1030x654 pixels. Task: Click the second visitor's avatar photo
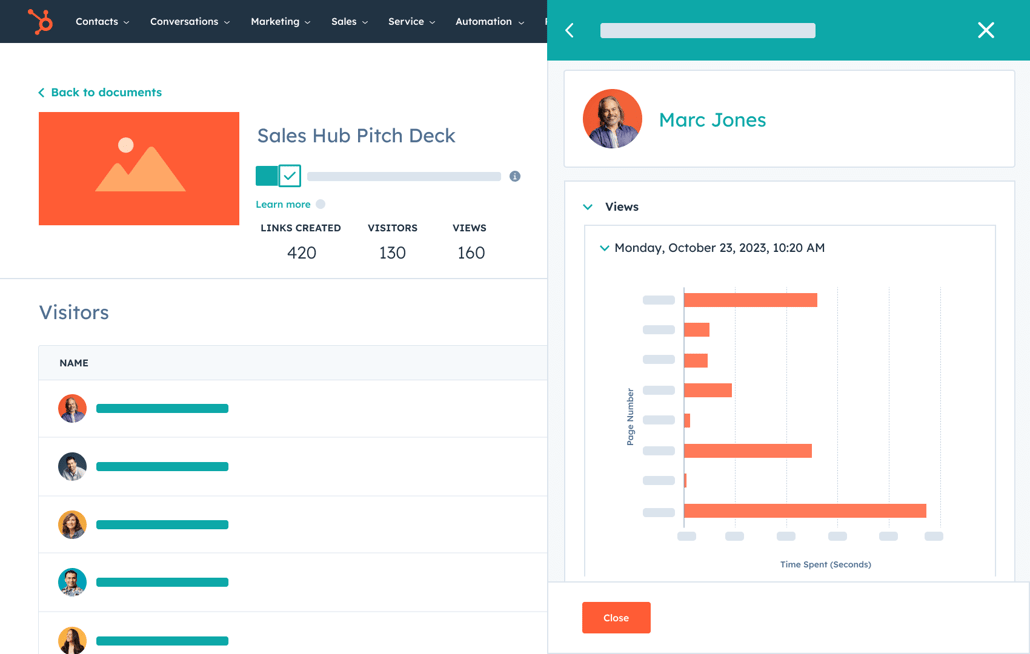72,466
